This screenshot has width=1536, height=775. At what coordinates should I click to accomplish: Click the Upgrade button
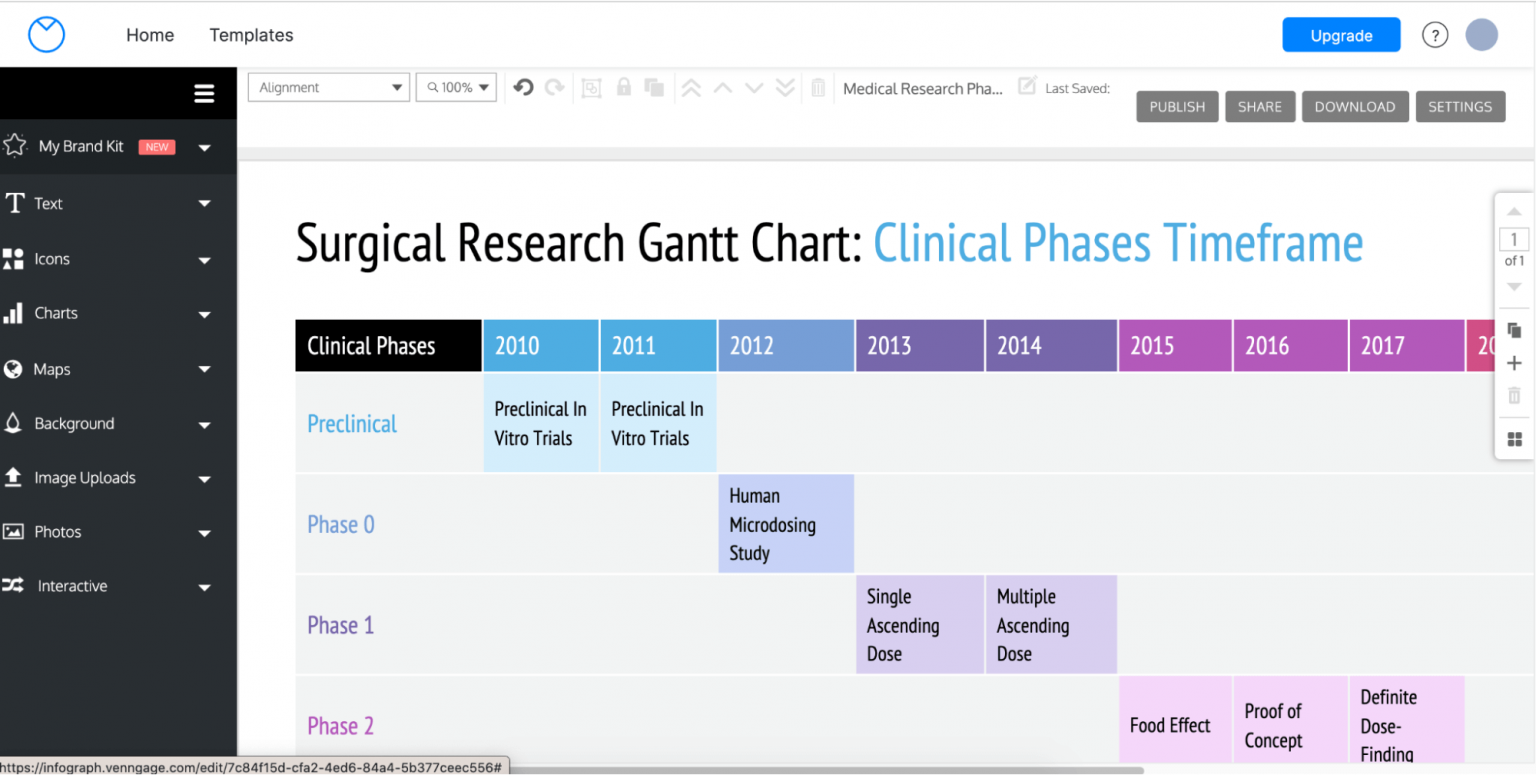[x=1341, y=34]
